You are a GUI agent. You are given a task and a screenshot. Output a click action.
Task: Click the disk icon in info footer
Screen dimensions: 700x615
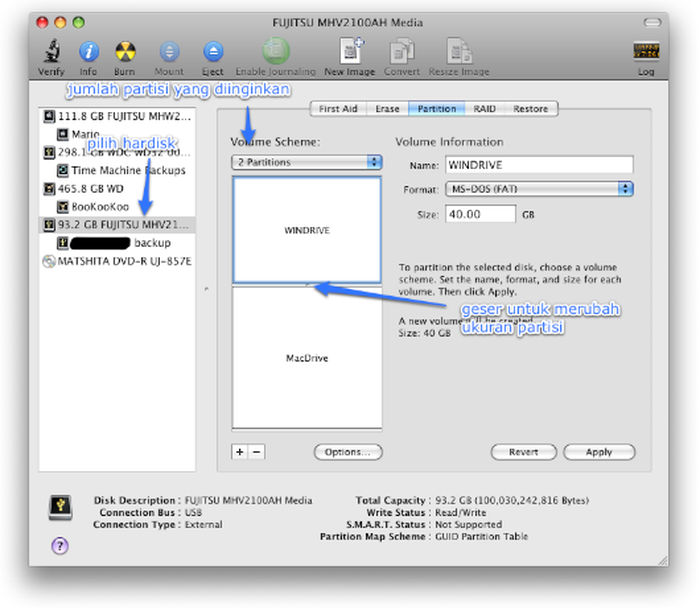60,507
